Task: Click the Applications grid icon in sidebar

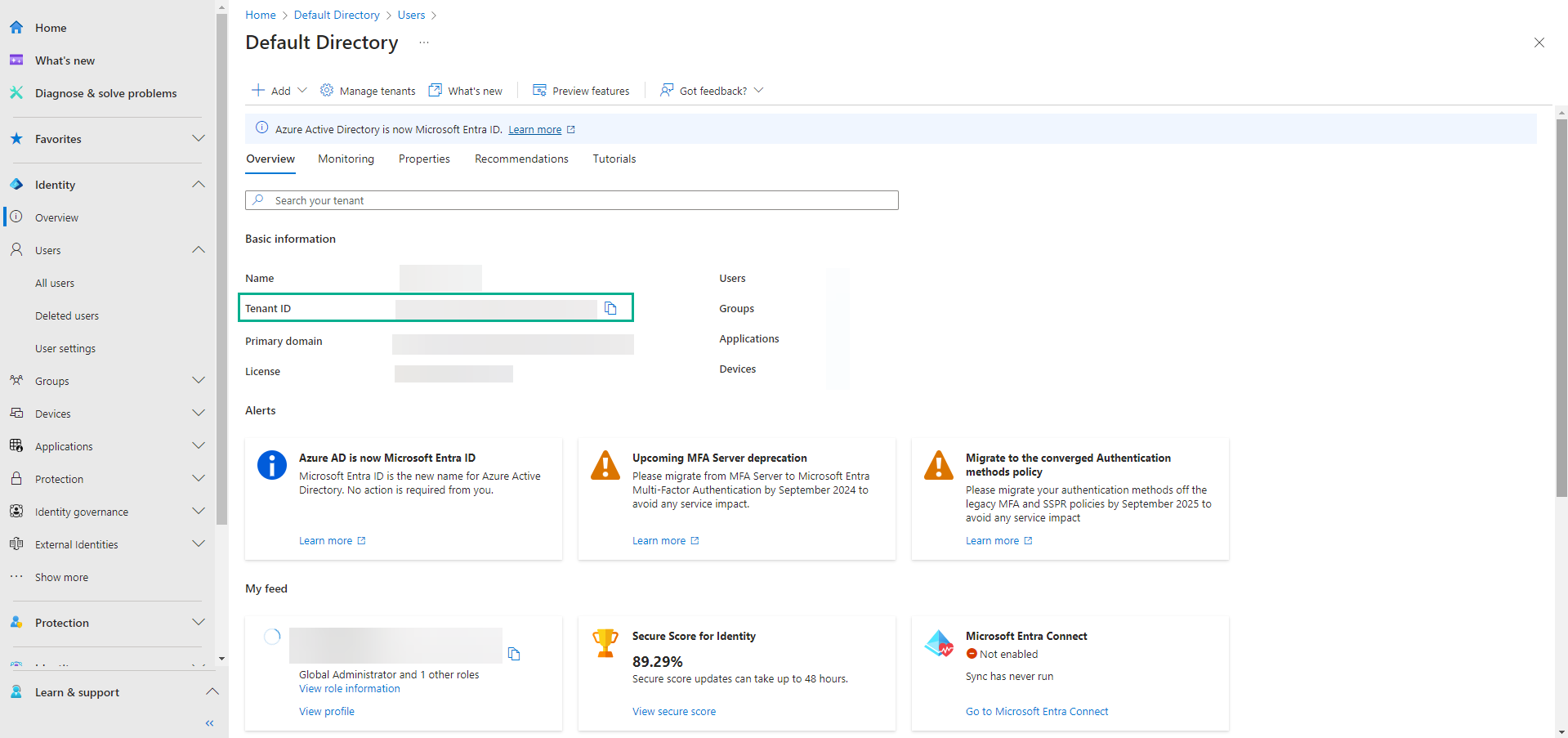Action: [x=16, y=446]
